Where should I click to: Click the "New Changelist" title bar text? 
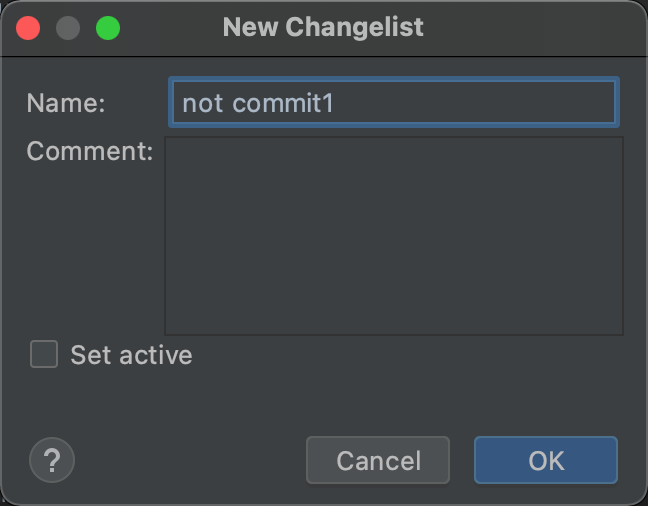(x=323, y=27)
